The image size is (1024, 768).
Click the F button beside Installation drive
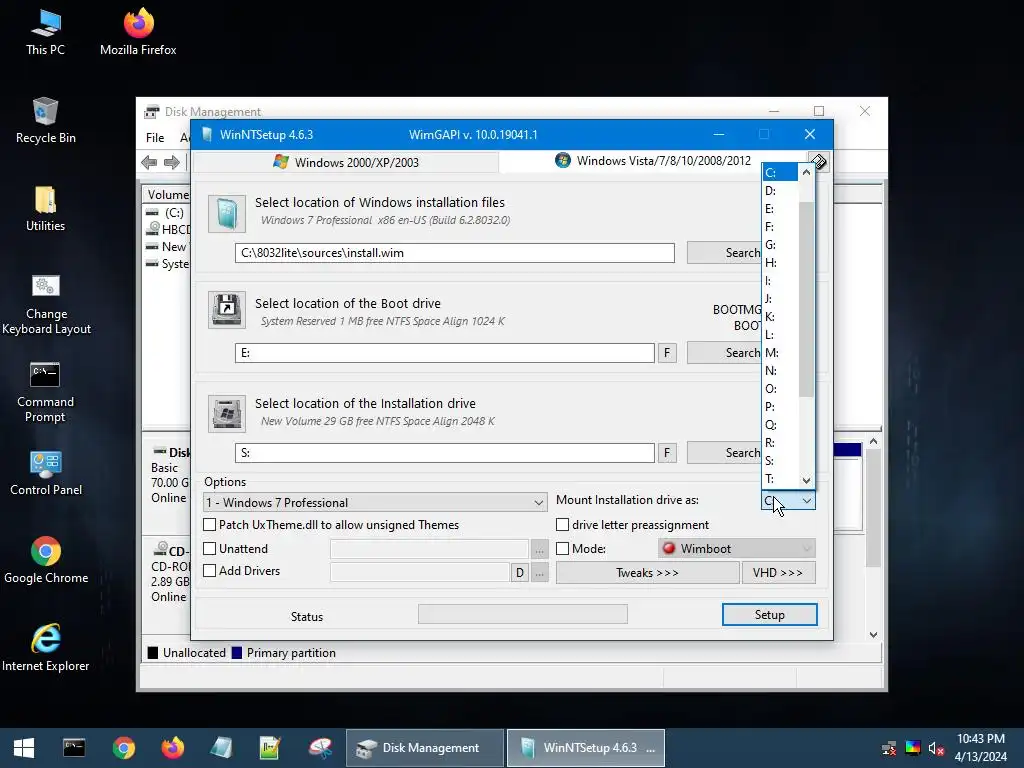[x=667, y=453]
